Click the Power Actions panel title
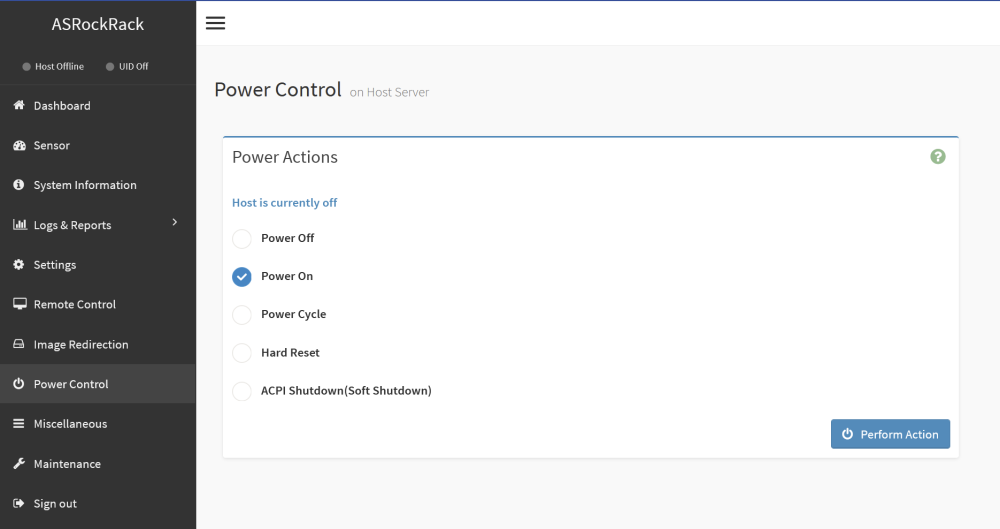 (x=284, y=157)
